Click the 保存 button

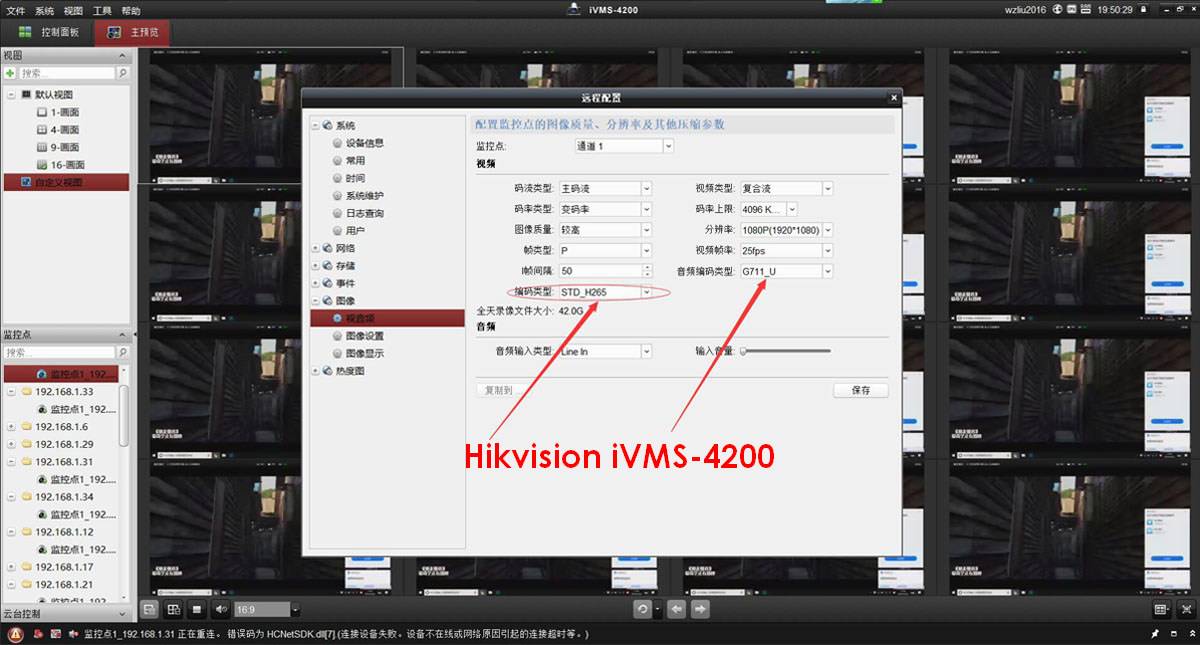click(860, 390)
